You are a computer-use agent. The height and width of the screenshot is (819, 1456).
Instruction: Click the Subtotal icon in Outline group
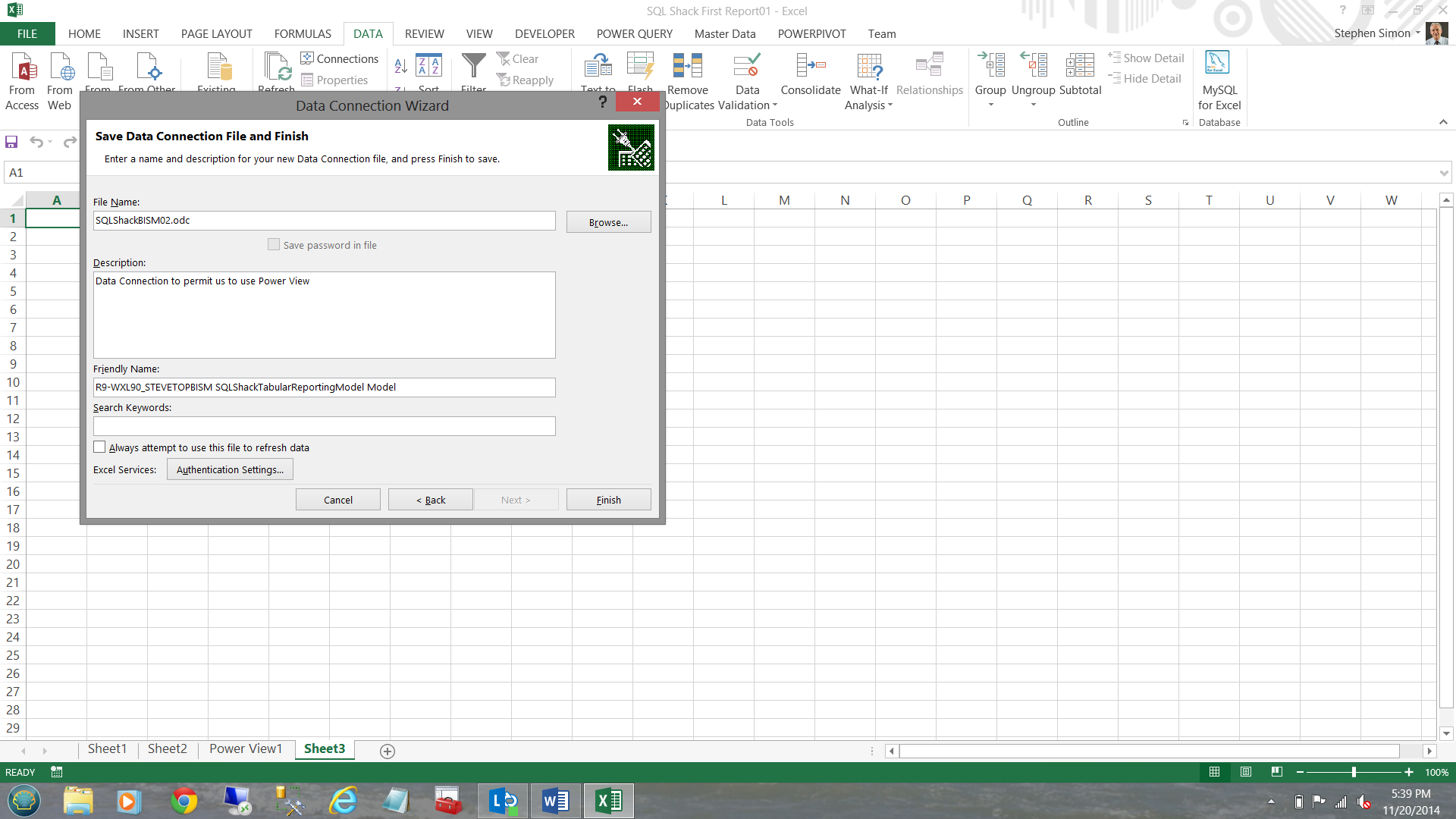(1079, 66)
